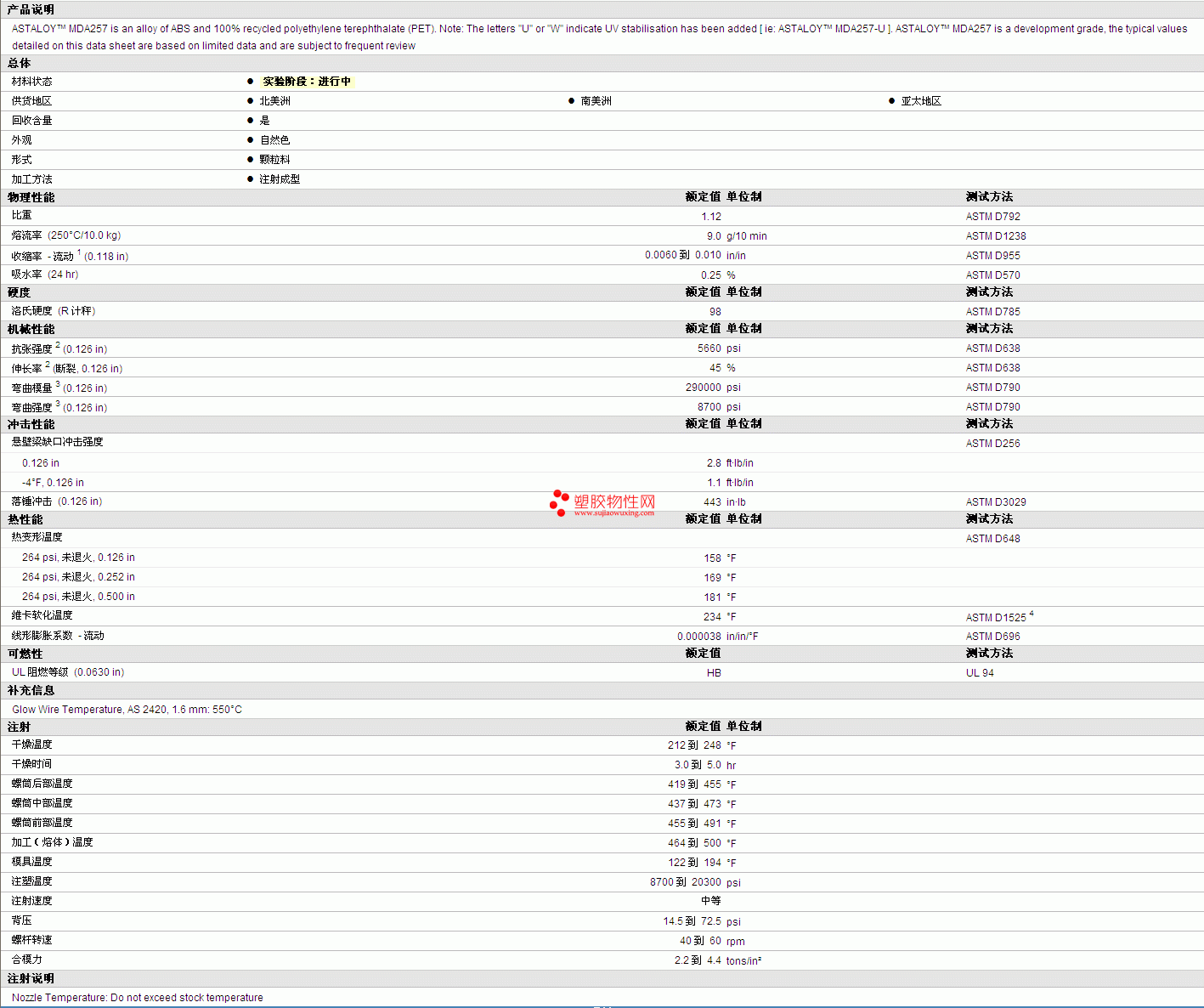The image size is (1204, 1008).
Task: Click ASTM D785 test method
Action: click(x=992, y=312)
